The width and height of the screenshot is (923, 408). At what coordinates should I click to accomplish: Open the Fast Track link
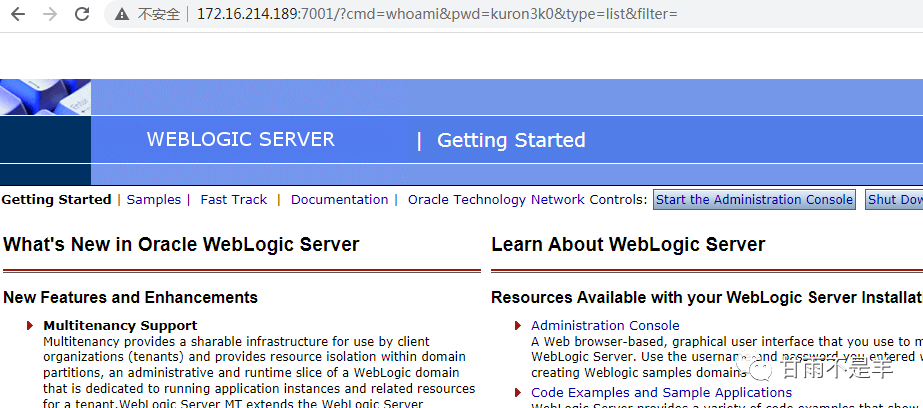pyautogui.click(x=234, y=200)
